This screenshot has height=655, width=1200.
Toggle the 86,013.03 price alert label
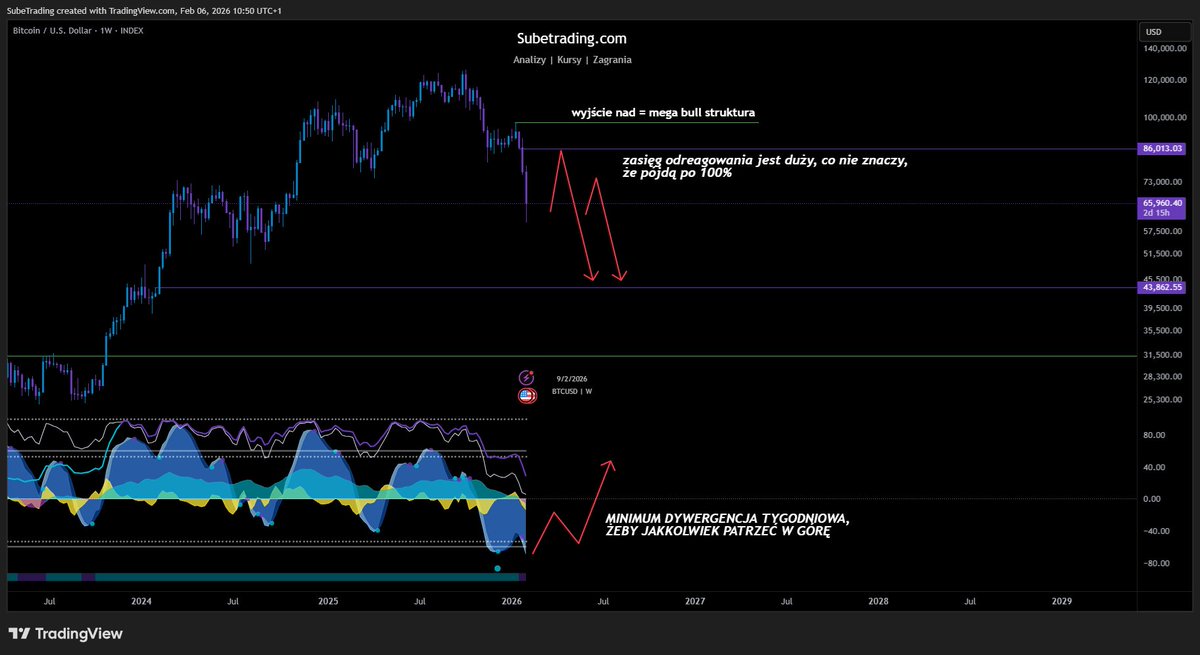1162,148
